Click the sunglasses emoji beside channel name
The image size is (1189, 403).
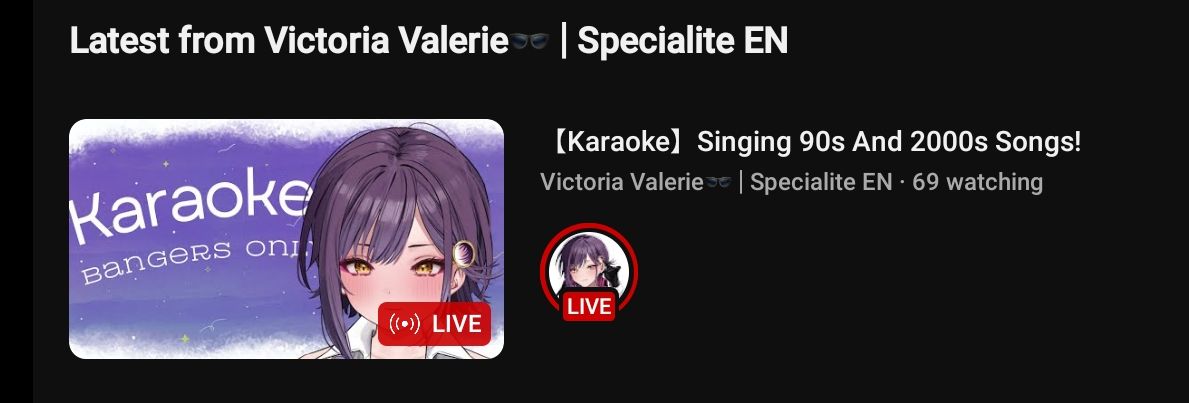tap(717, 182)
